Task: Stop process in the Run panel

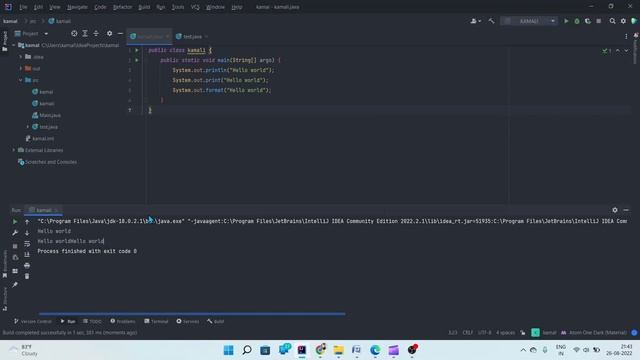Action: pos(15,246)
